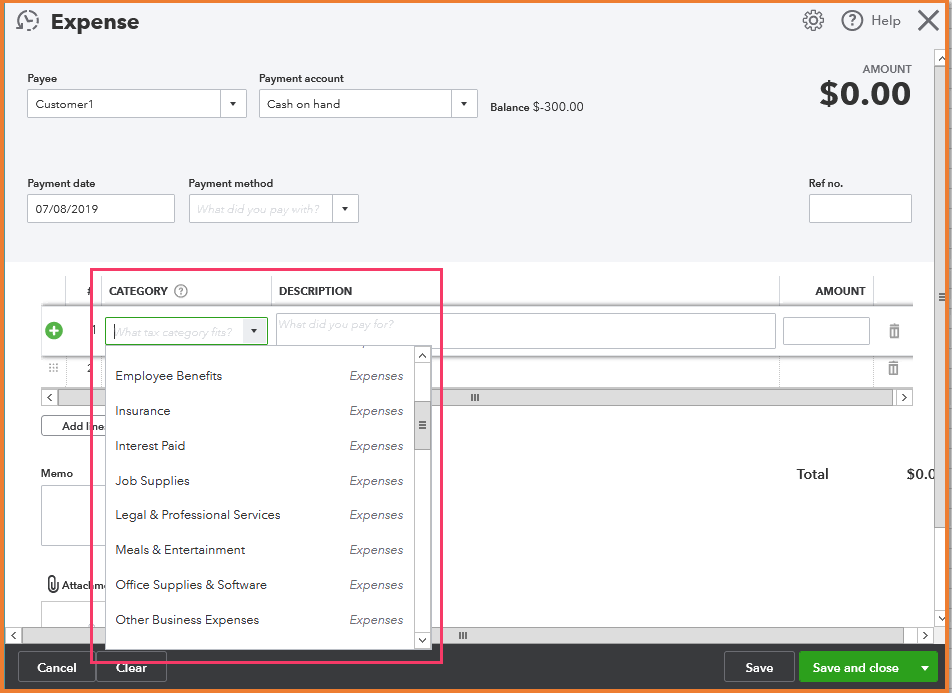Image resolution: width=952 pixels, height=693 pixels.
Task: Click the Help link text
Action: coord(886,21)
